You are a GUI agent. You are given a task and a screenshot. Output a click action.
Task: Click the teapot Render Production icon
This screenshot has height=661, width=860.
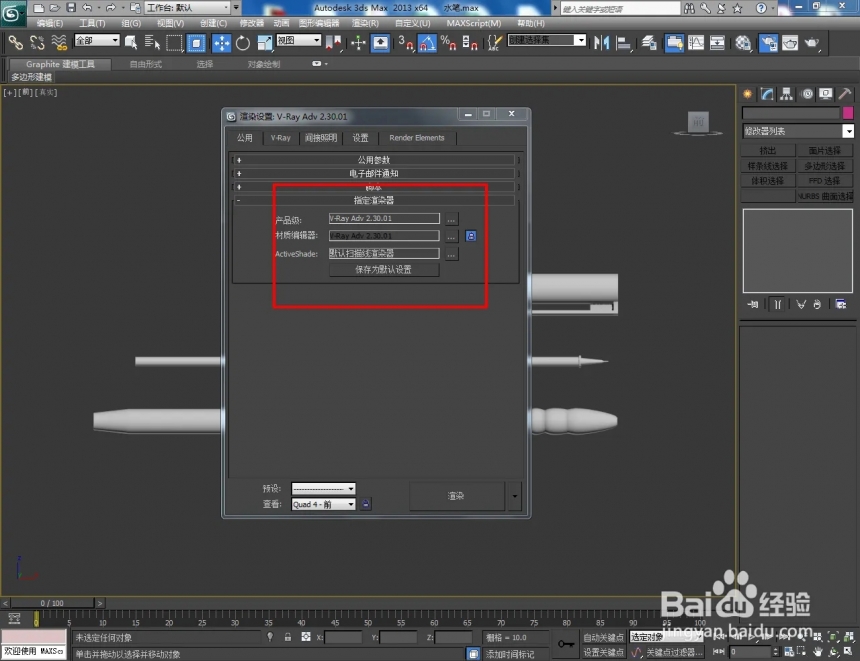[812, 43]
